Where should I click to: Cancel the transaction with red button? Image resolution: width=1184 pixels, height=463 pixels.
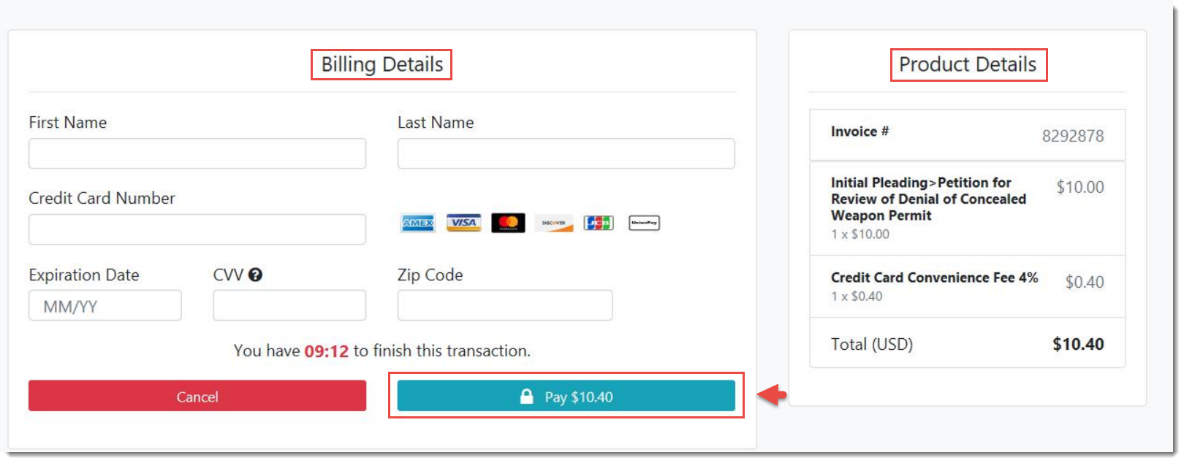tap(197, 396)
